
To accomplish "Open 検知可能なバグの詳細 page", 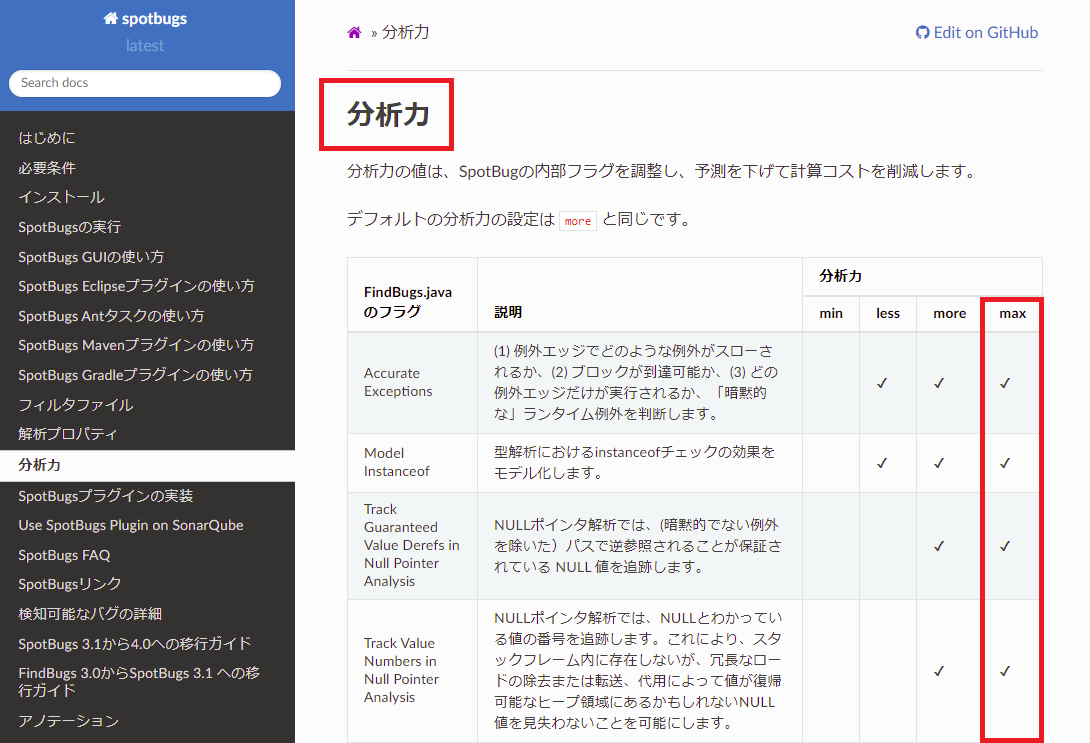I will click(90, 614).
